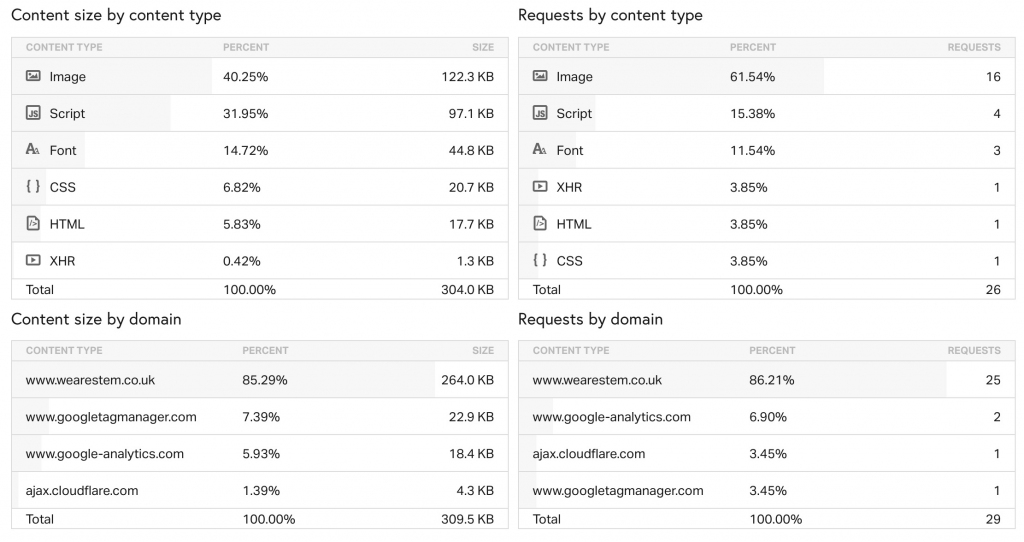Click CONTENT TYPE header in Requests by domain
This screenshot has height=542, width=1024.
pos(571,350)
